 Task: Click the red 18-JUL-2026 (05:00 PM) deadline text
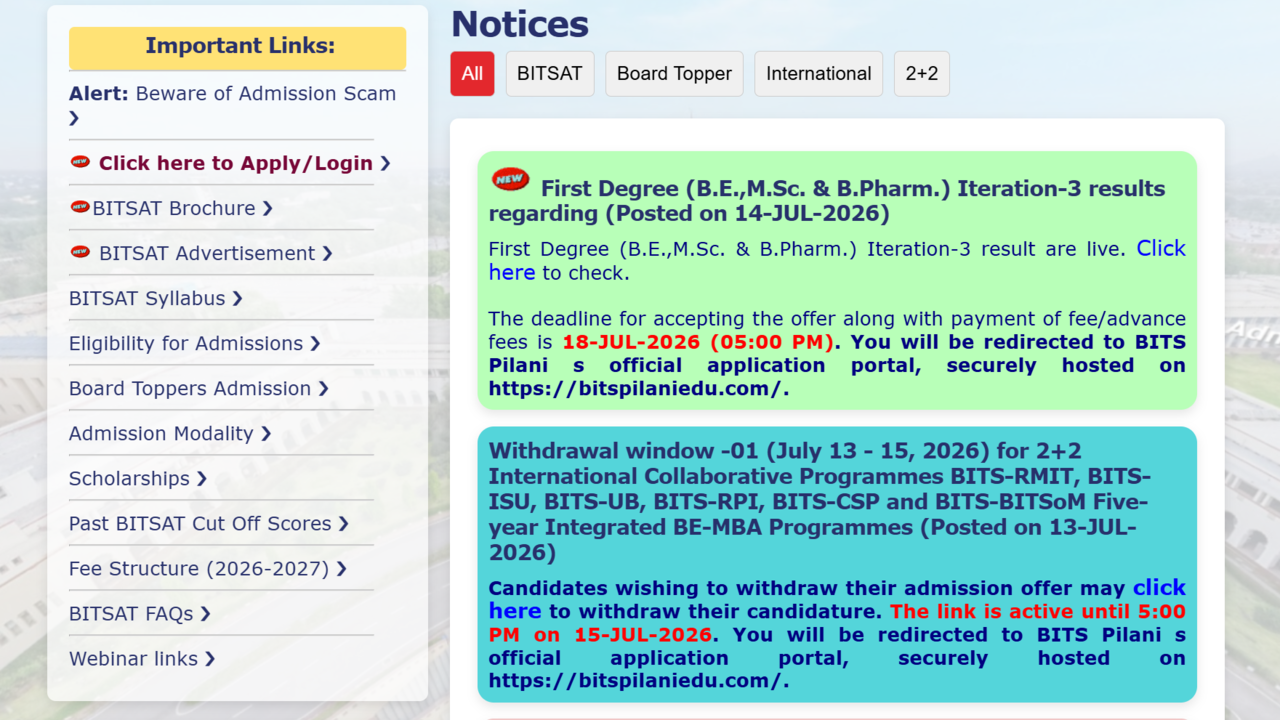pyautogui.click(x=698, y=342)
